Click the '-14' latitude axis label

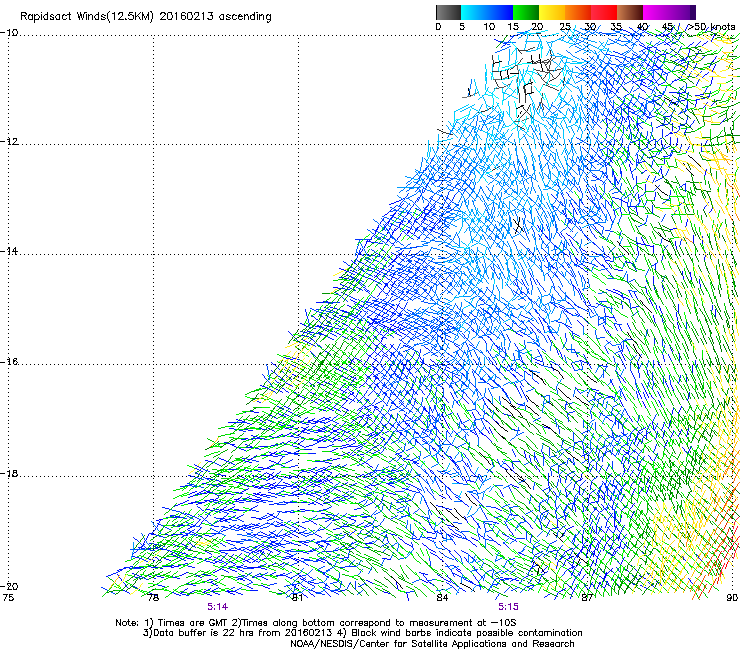[x=9, y=251]
